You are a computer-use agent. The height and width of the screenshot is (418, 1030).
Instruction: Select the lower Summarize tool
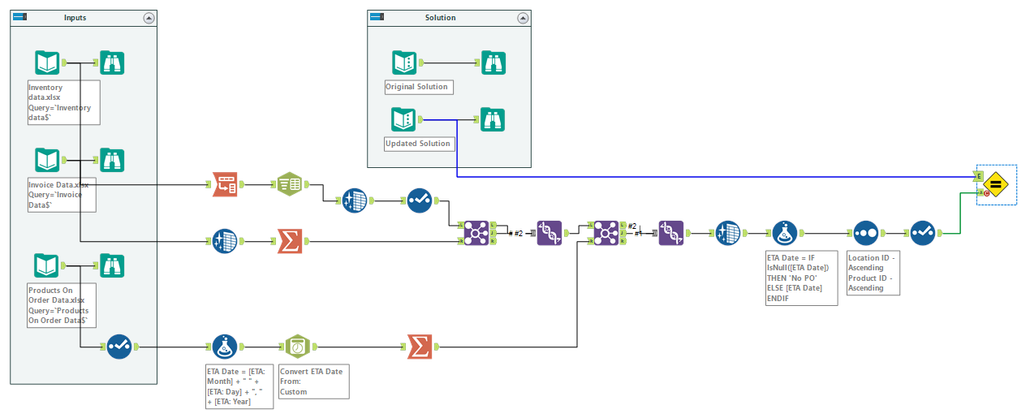(x=419, y=346)
